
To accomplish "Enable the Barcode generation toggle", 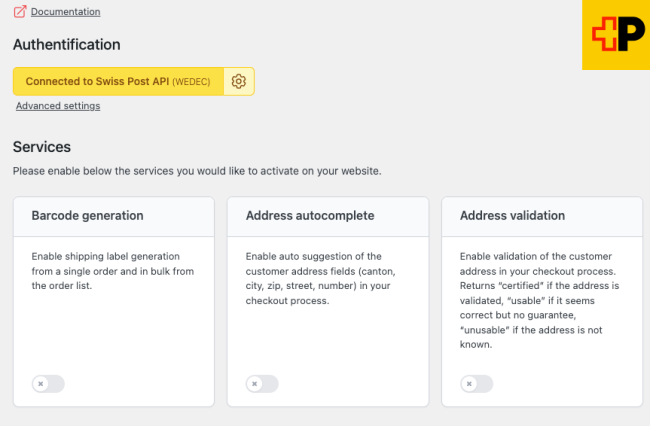I will coord(48,383).
